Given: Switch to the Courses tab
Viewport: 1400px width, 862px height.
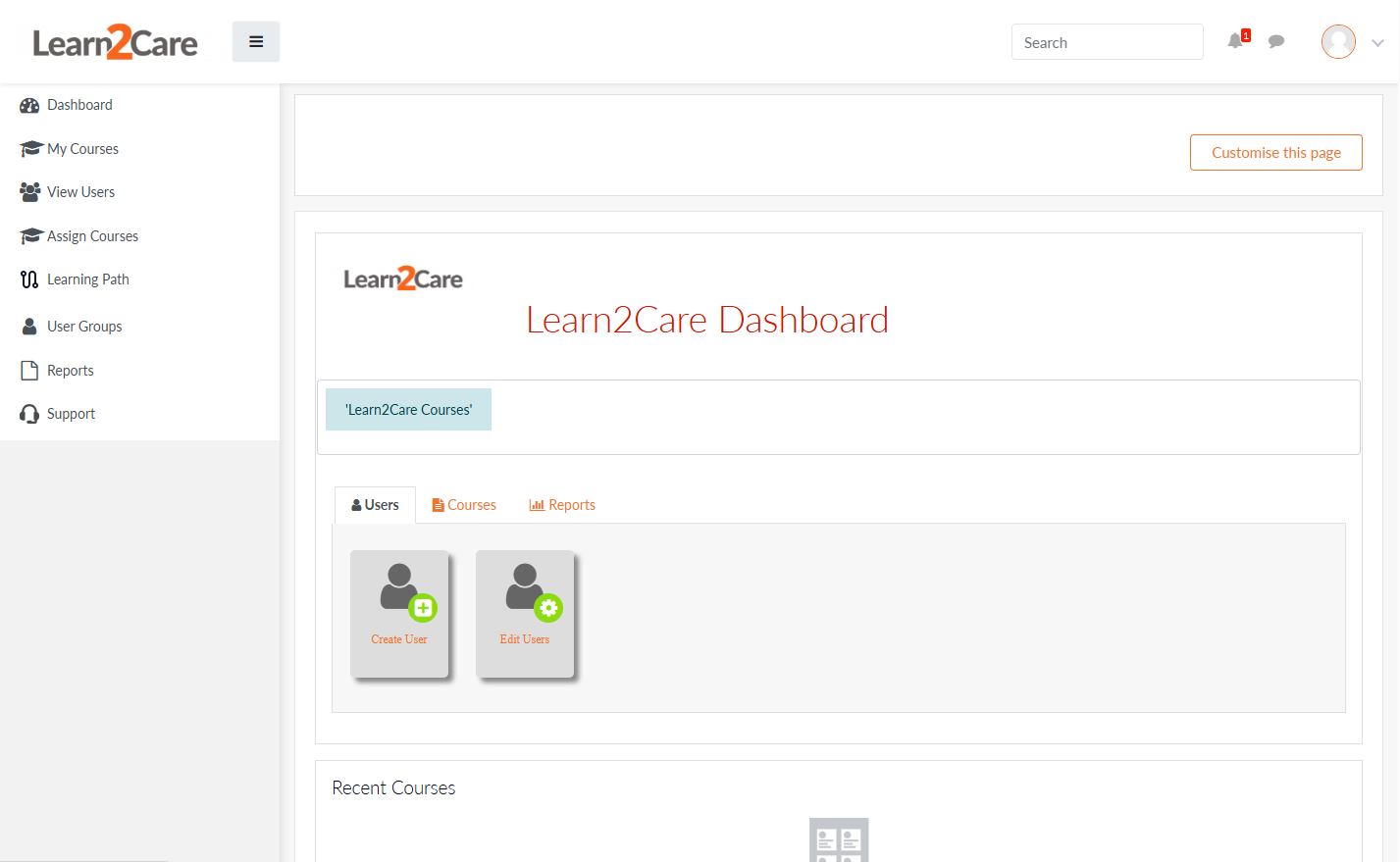Looking at the screenshot, I should (464, 505).
